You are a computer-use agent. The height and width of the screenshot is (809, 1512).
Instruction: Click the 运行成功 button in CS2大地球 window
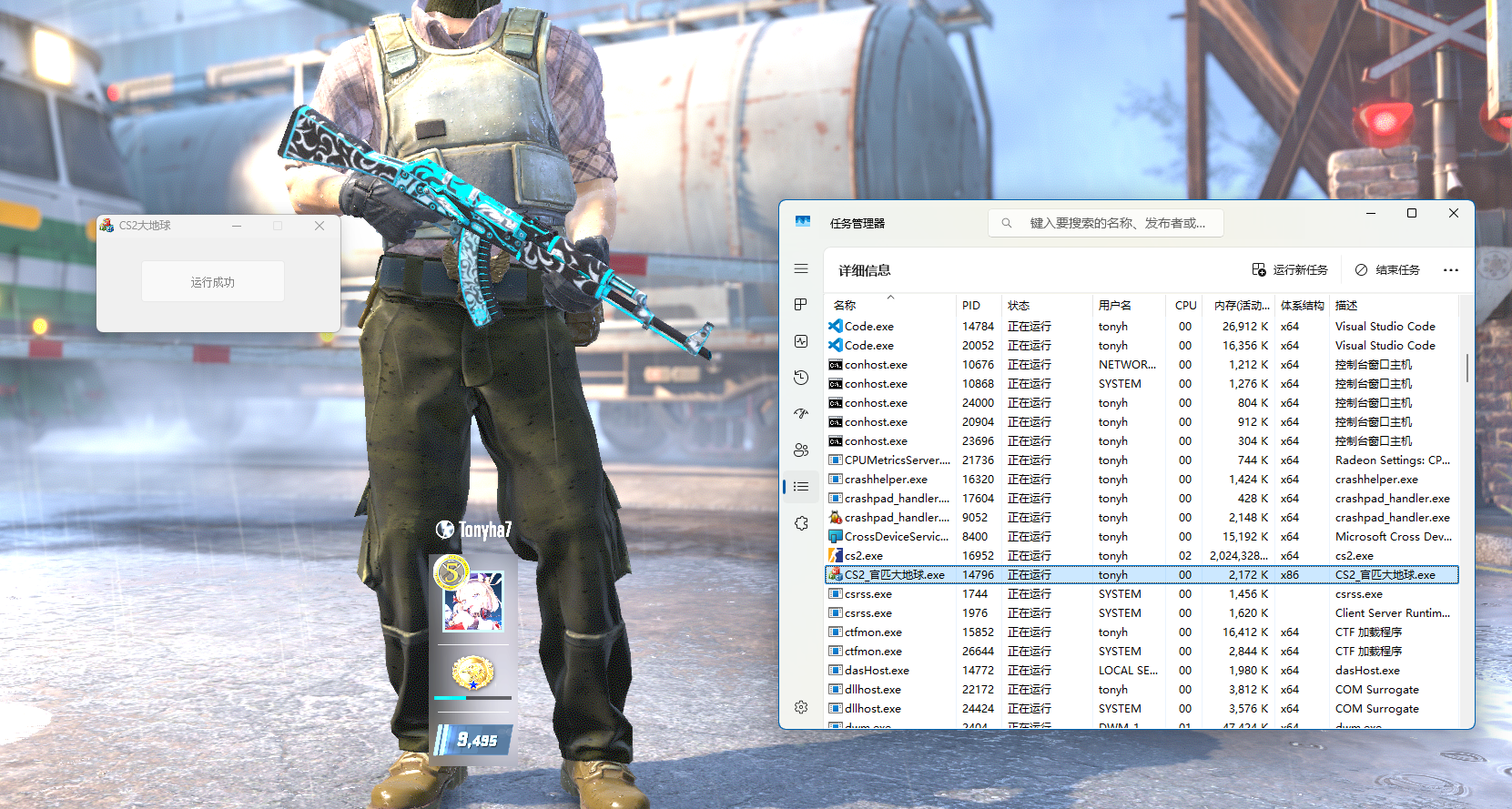pyautogui.click(x=213, y=281)
